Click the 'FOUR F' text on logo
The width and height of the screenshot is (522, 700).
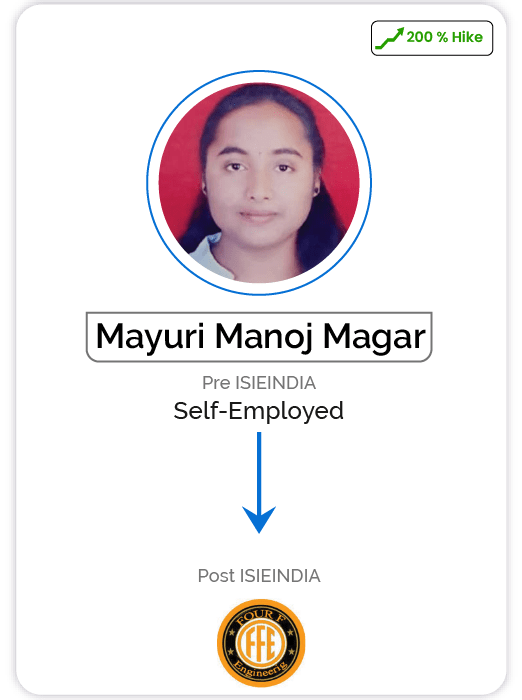click(261, 617)
